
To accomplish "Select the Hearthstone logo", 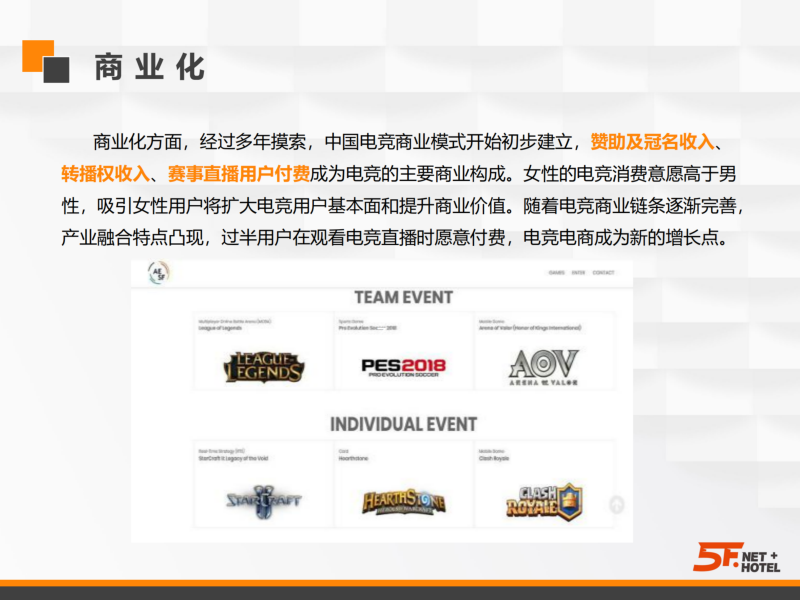I will coord(404,503).
